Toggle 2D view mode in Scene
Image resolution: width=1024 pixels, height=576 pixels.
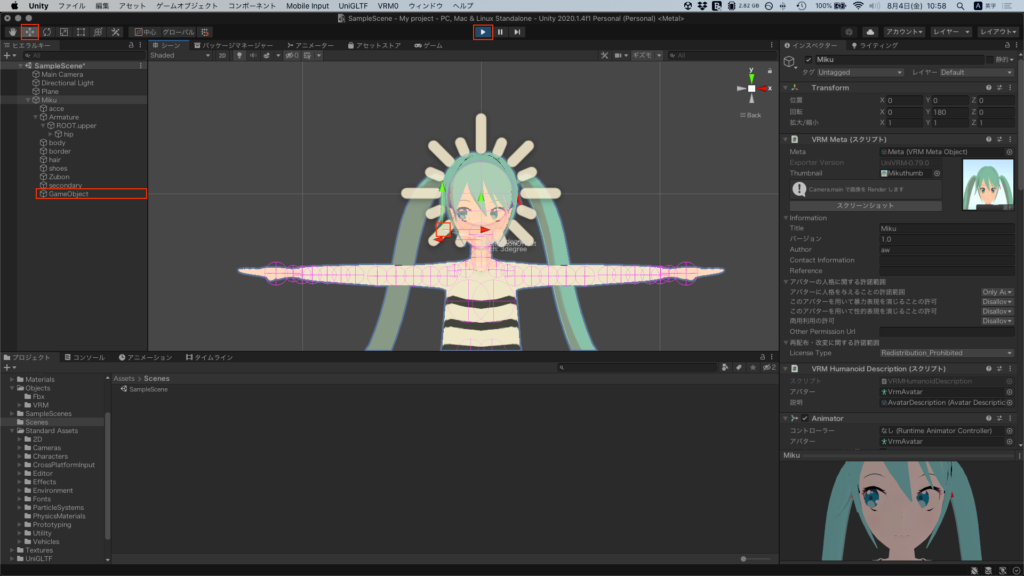222,56
